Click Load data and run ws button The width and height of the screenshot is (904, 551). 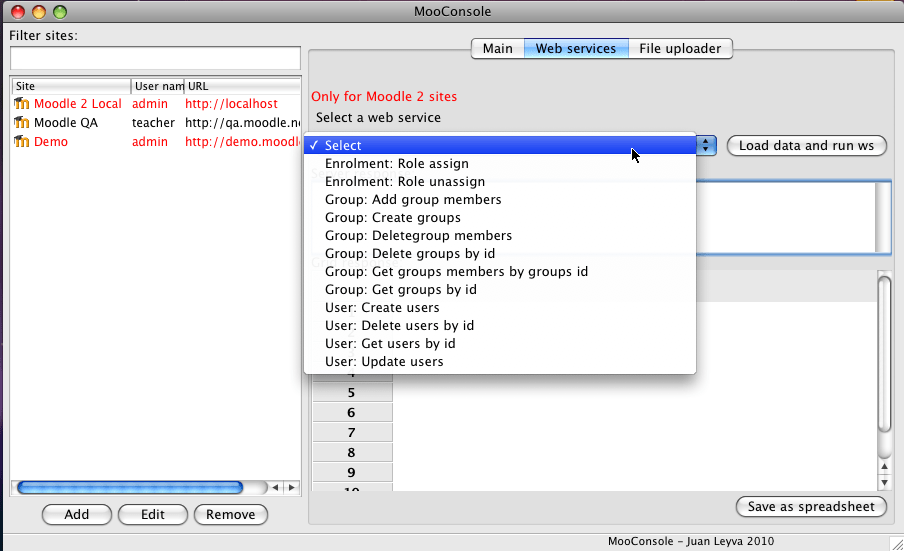807,145
